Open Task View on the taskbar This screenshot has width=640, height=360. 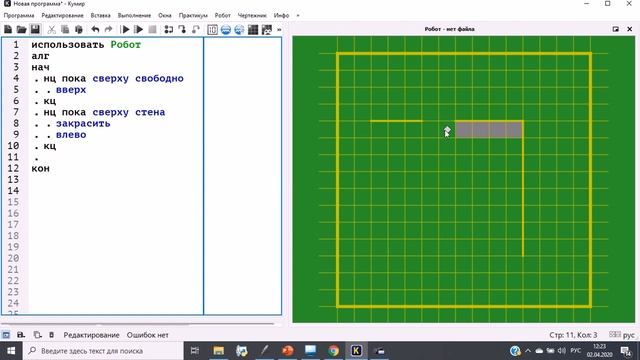point(195,351)
